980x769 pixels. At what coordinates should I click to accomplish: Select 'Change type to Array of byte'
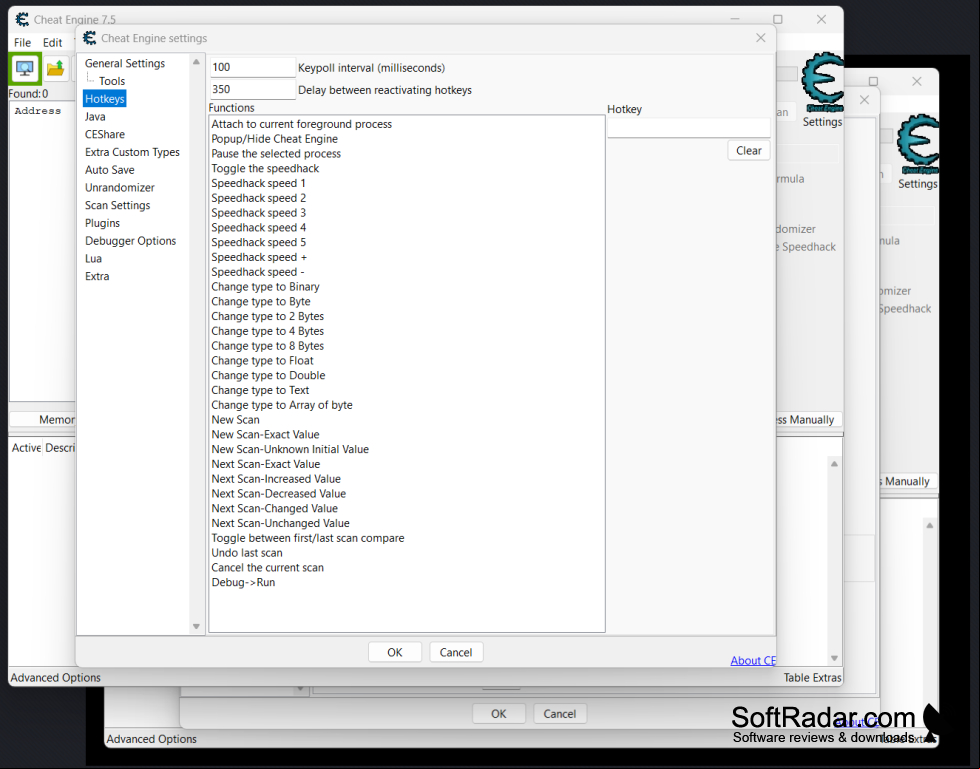pyautogui.click(x=282, y=405)
